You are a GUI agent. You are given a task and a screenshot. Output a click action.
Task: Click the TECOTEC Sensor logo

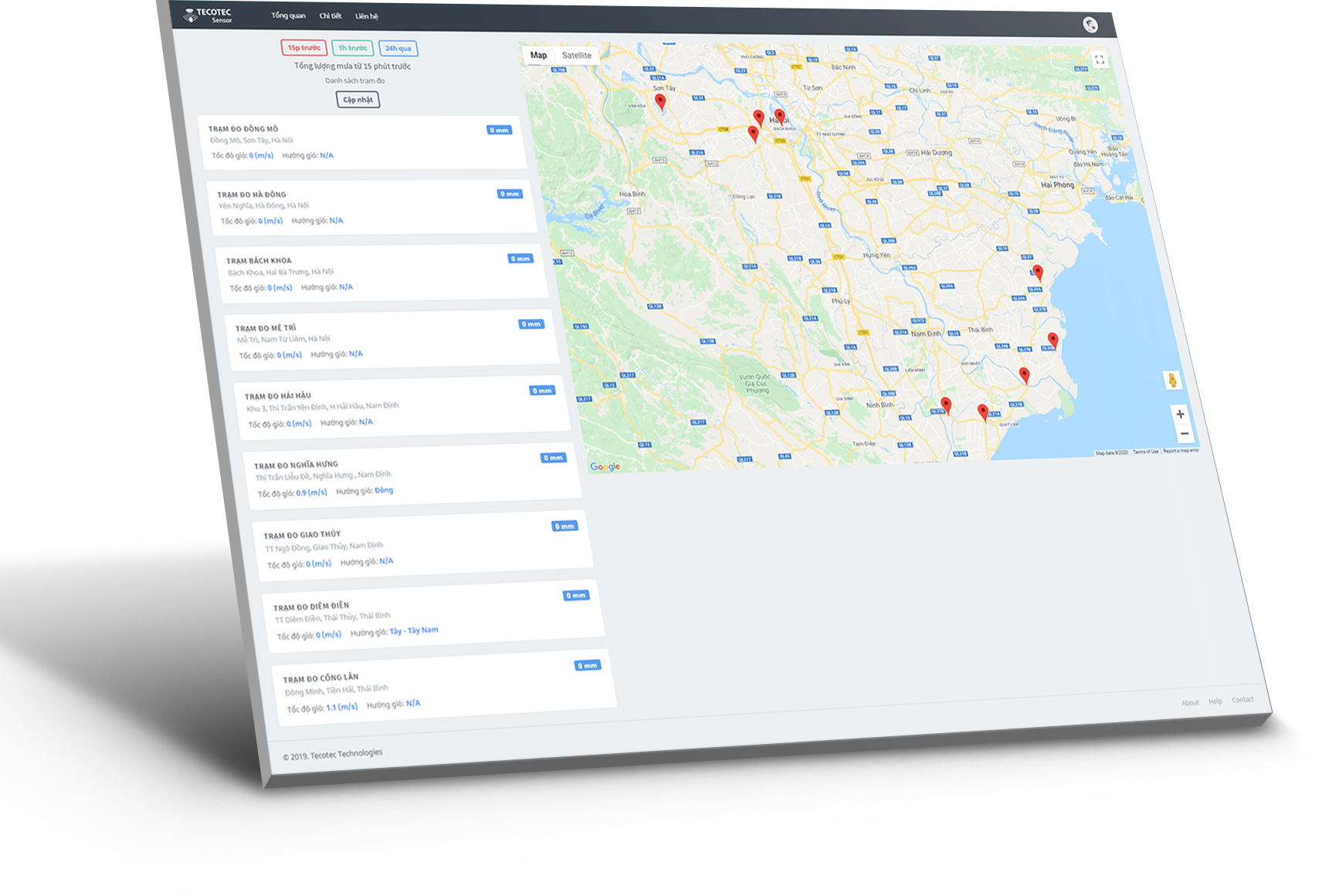(208, 15)
